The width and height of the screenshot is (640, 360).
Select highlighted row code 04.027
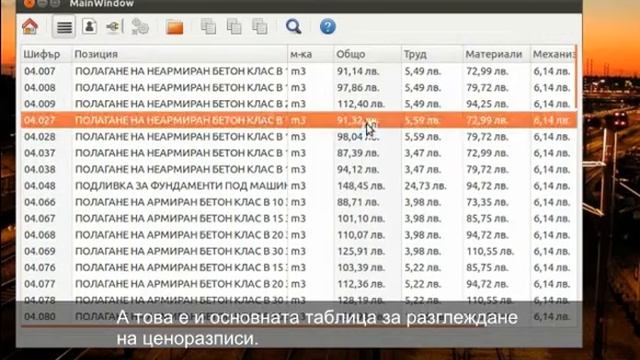pos(40,120)
